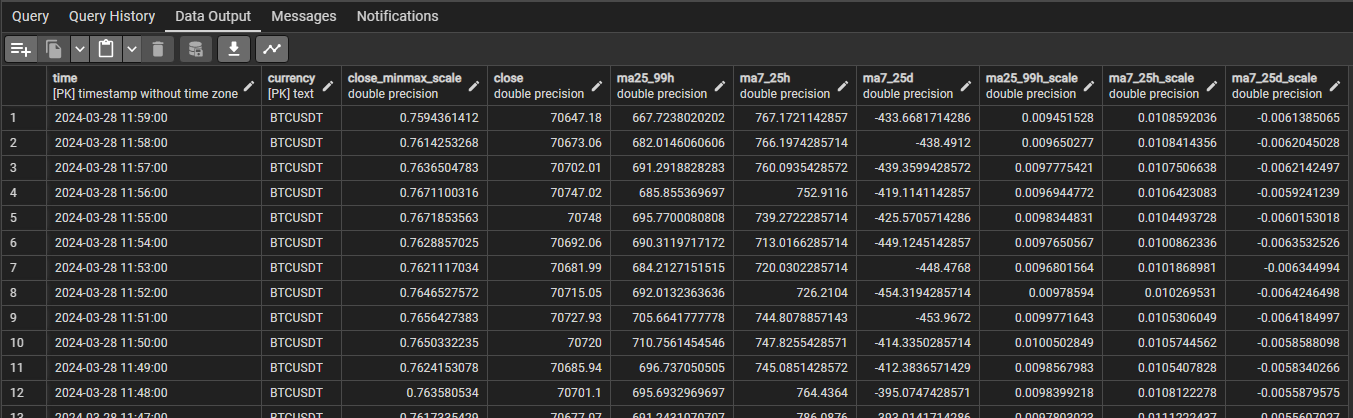The width and height of the screenshot is (1353, 418).
Task: Click the Delete trash can icon
Action: coord(157,48)
